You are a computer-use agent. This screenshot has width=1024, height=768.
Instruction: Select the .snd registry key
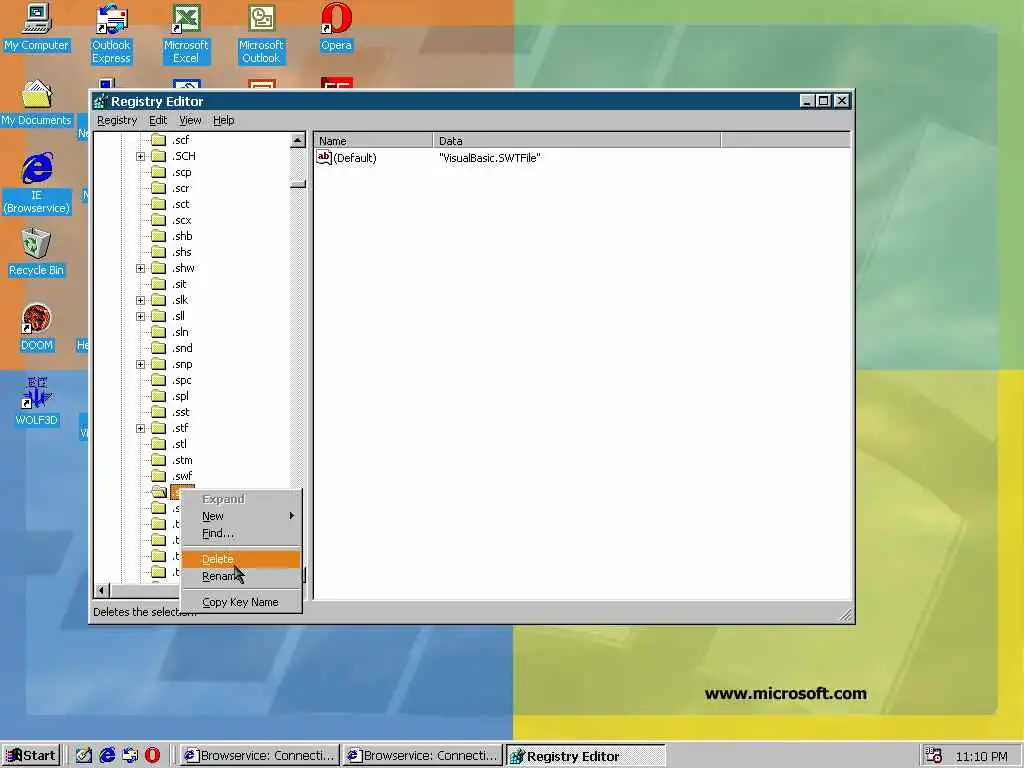click(x=183, y=348)
